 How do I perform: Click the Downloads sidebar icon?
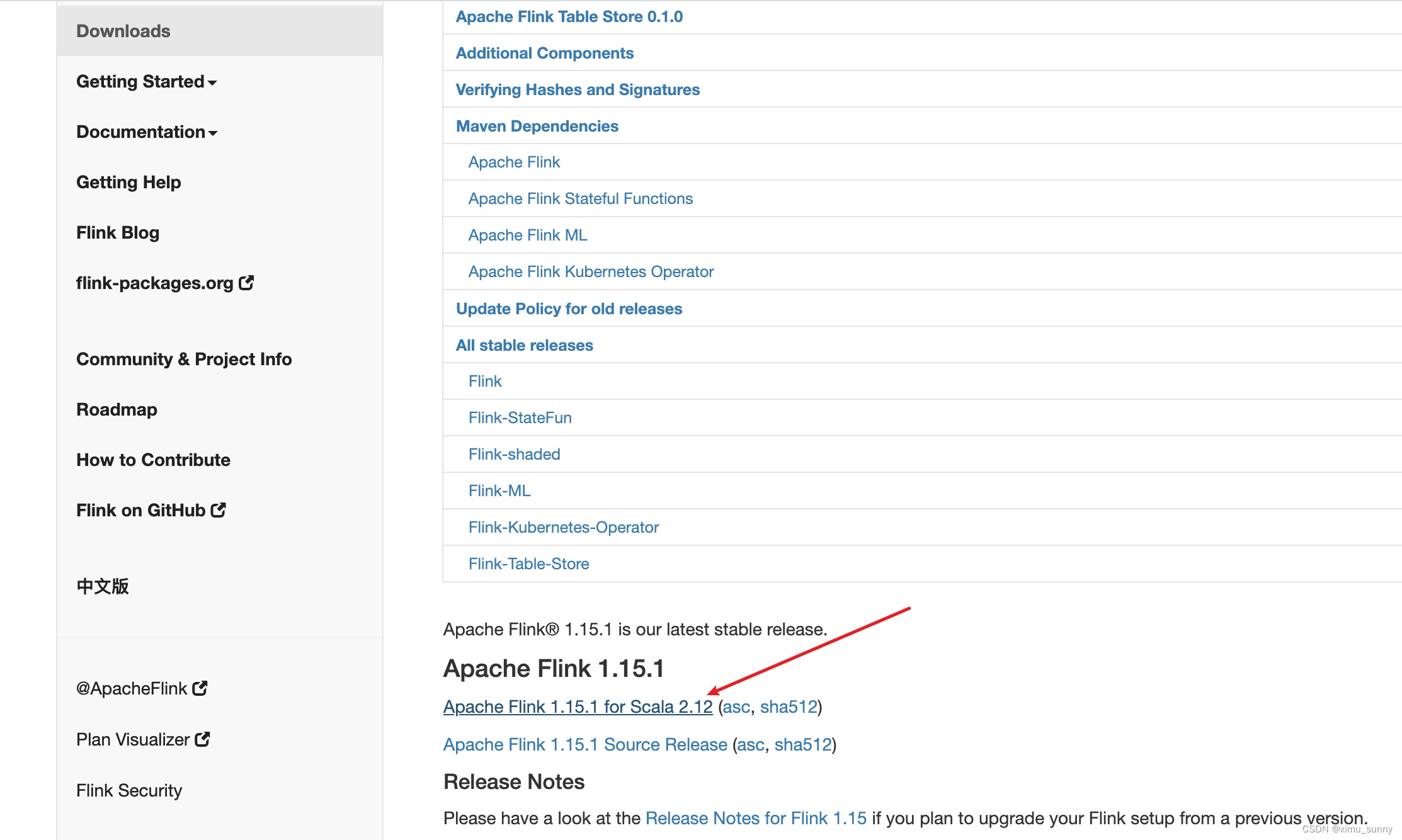(x=122, y=30)
